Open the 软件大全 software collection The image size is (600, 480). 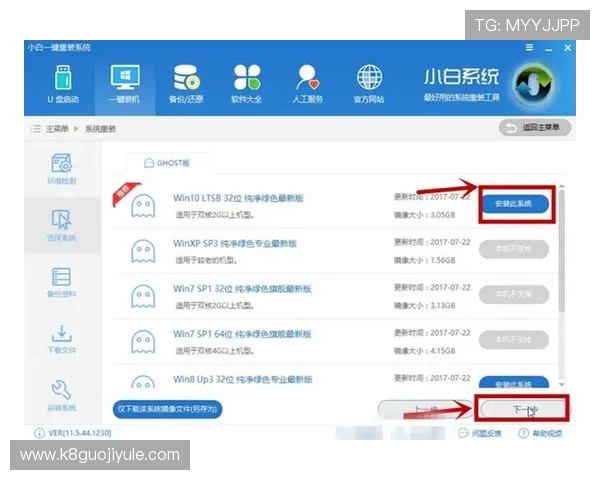tap(247, 84)
